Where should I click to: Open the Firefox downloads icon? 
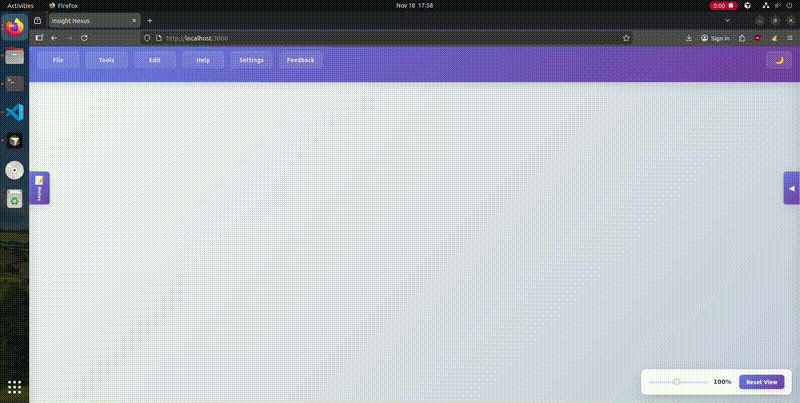689,38
